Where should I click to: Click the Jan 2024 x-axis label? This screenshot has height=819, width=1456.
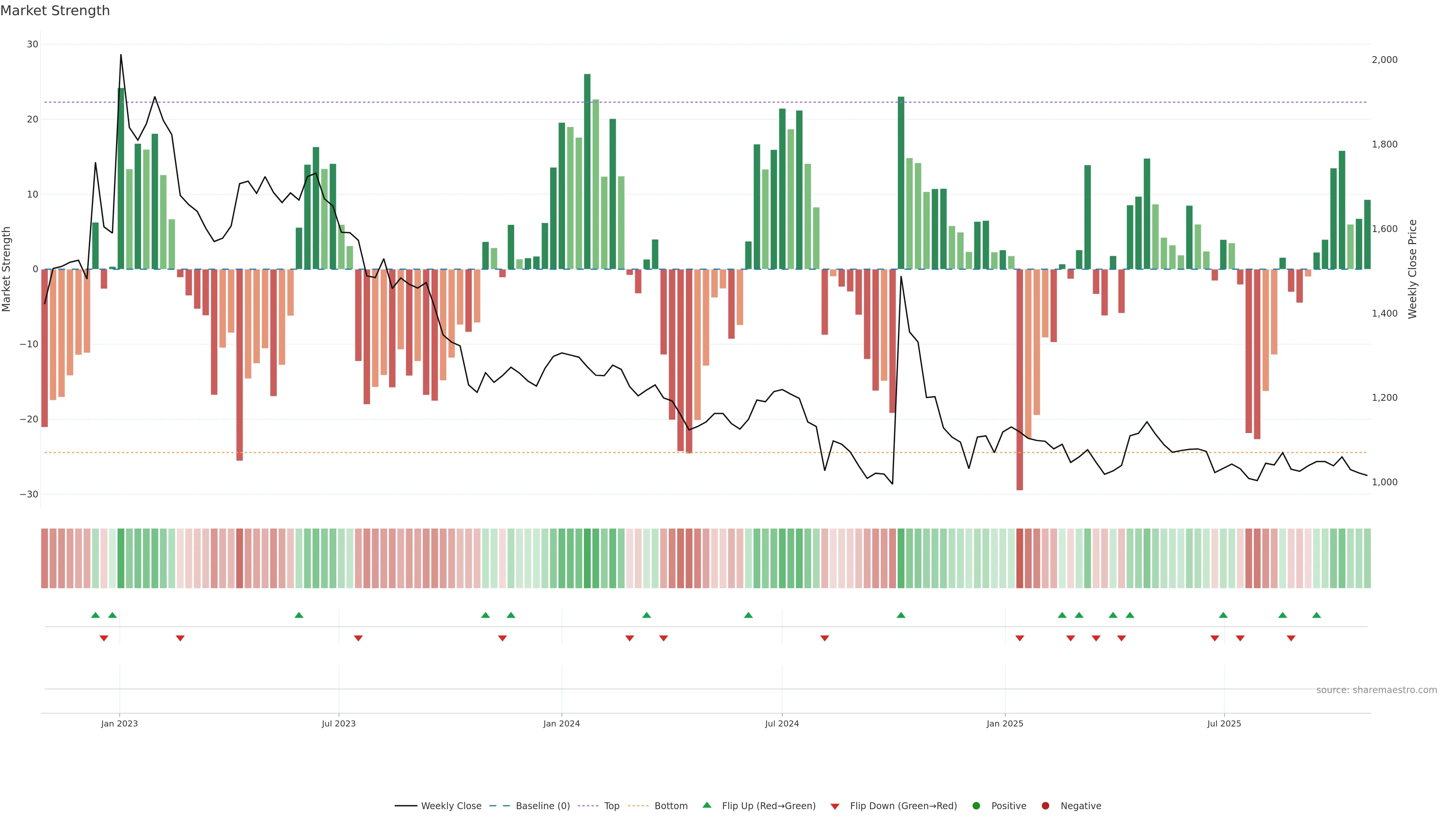(561, 723)
